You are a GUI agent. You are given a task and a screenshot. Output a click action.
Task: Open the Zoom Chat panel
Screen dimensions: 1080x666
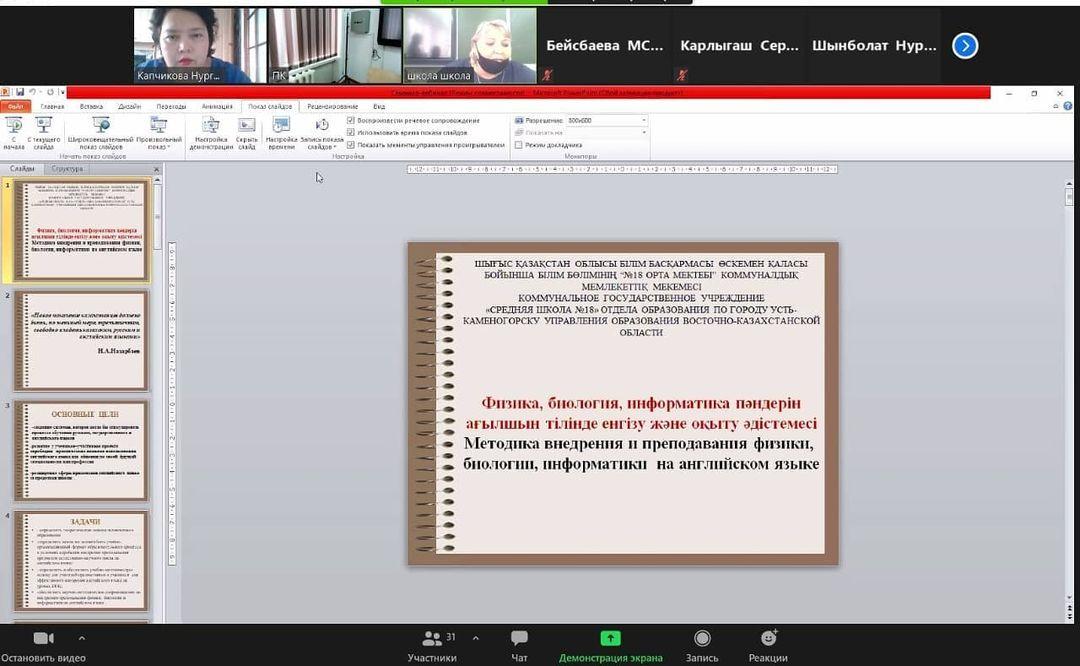pos(519,646)
